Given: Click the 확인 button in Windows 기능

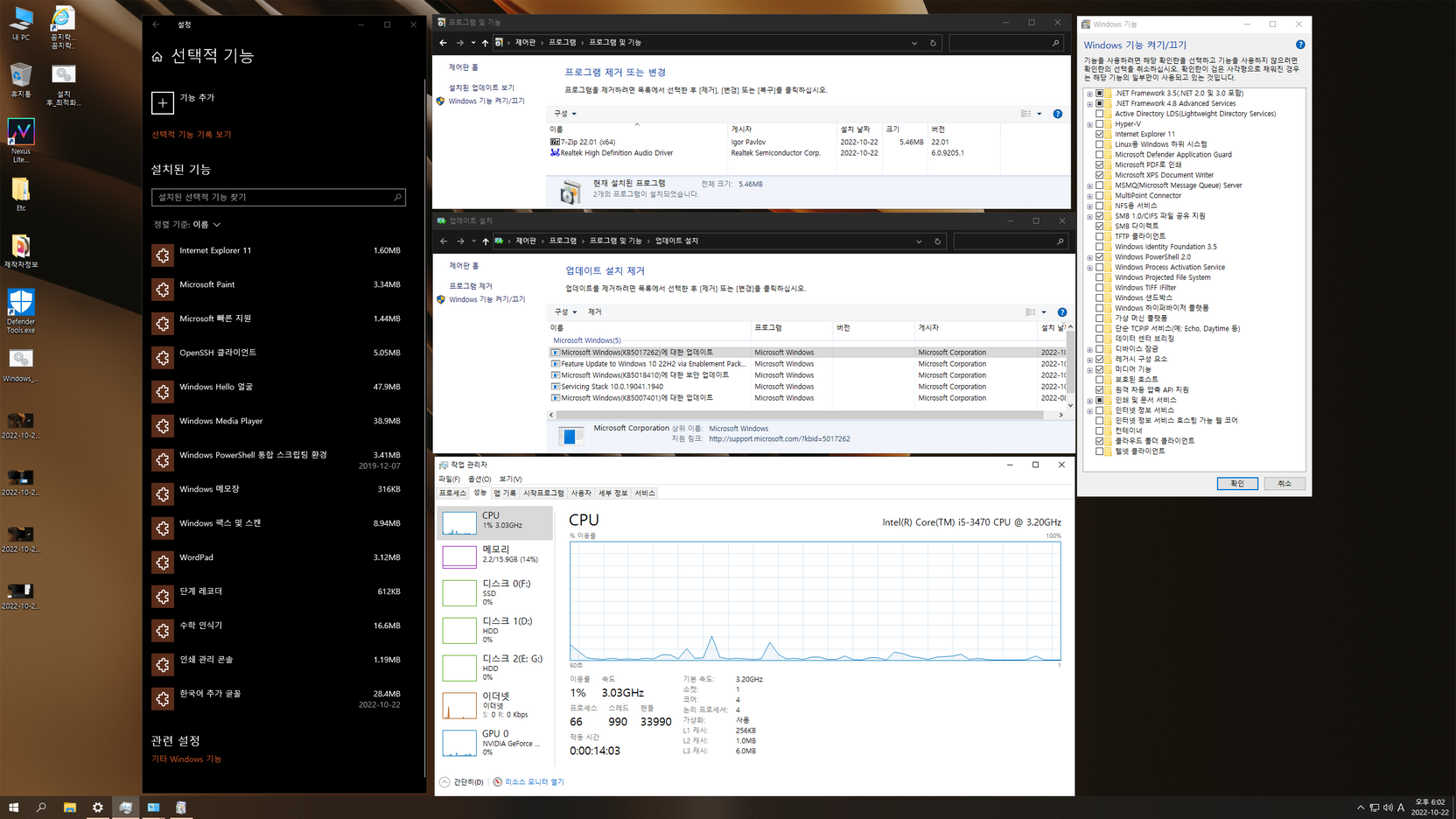Looking at the screenshot, I should (1237, 484).
